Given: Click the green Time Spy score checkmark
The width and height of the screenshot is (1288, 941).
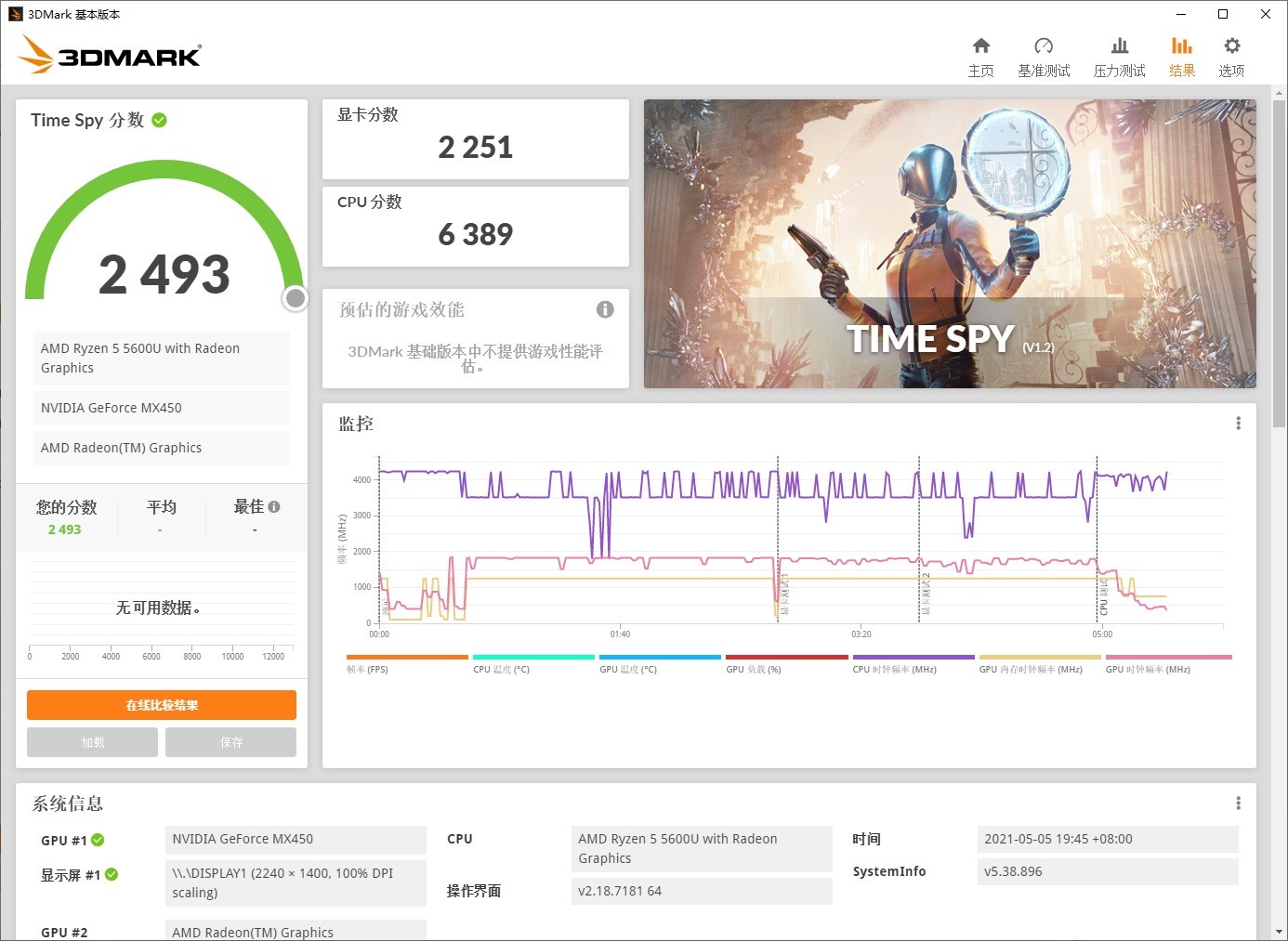Looking at the screenshot, I should [159, 120].
